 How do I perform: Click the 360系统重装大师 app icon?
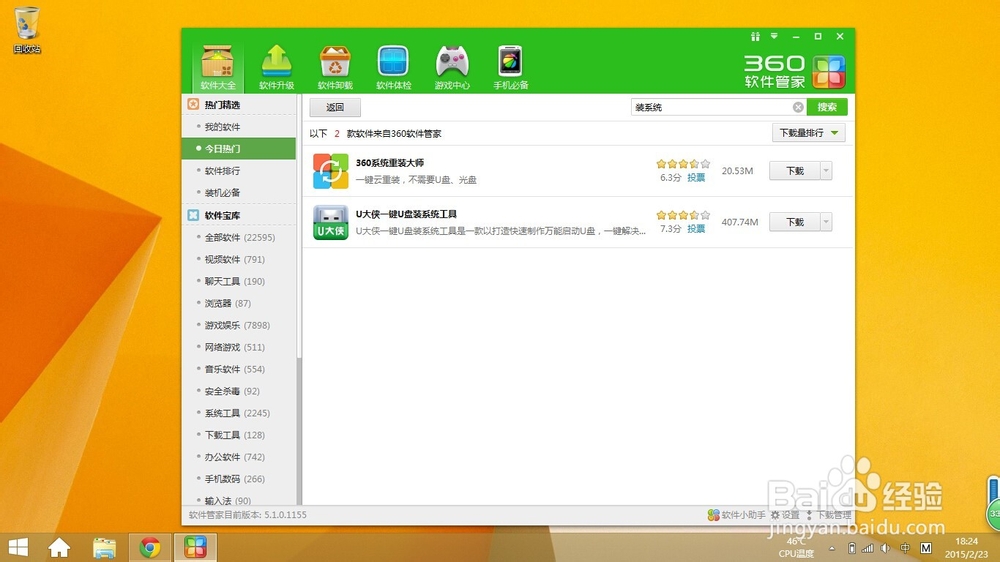click(x=330, y=171)
